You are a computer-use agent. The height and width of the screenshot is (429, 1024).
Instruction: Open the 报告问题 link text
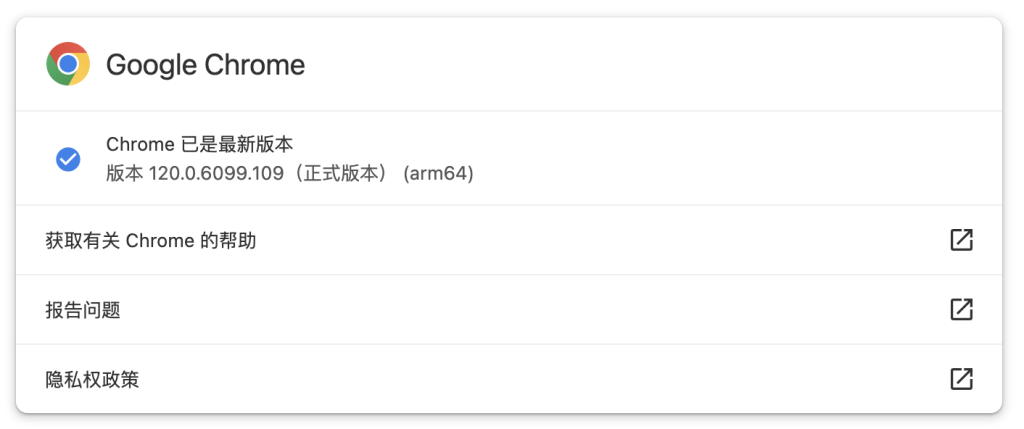point(83,310)
